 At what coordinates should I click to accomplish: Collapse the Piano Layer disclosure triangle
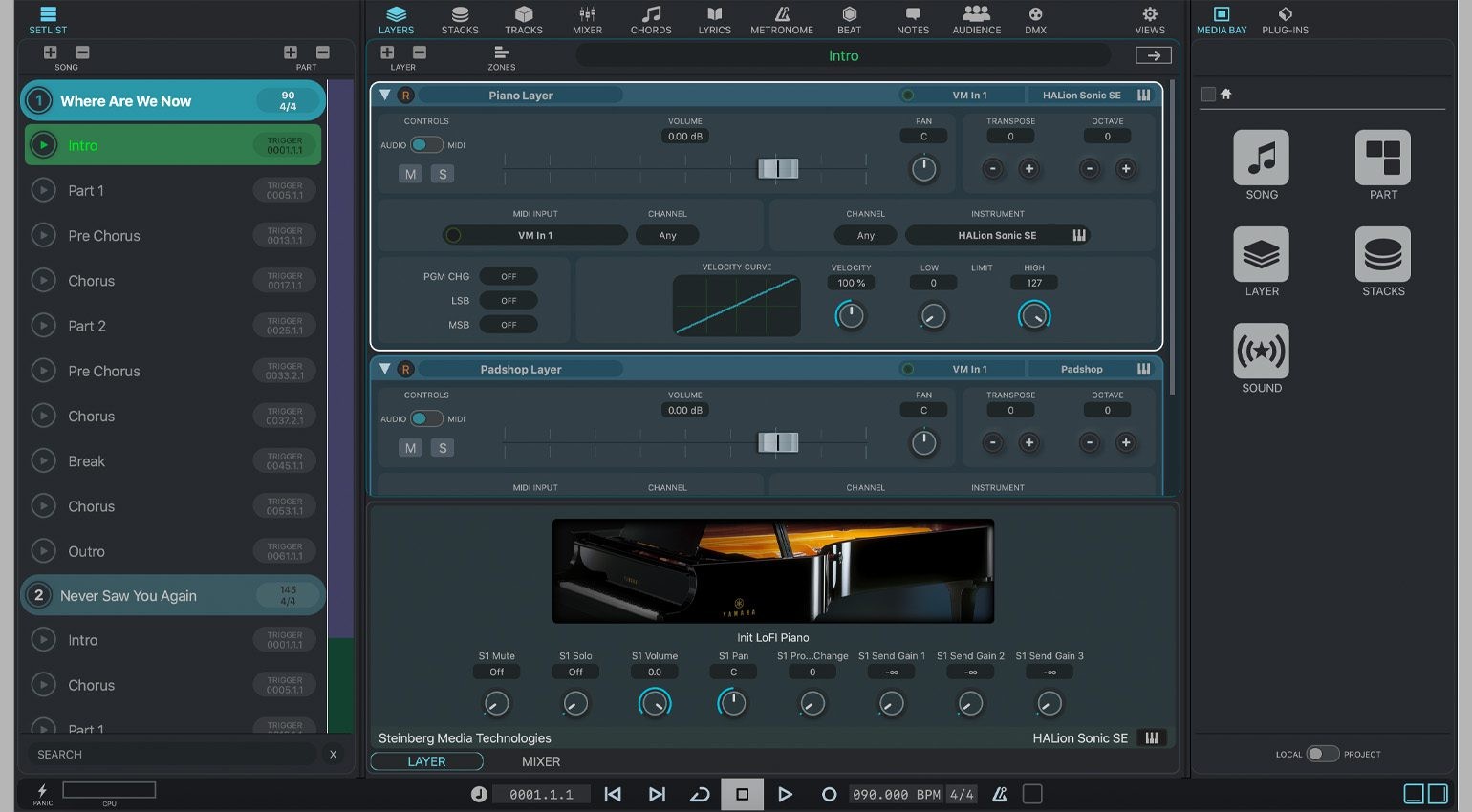385,95
